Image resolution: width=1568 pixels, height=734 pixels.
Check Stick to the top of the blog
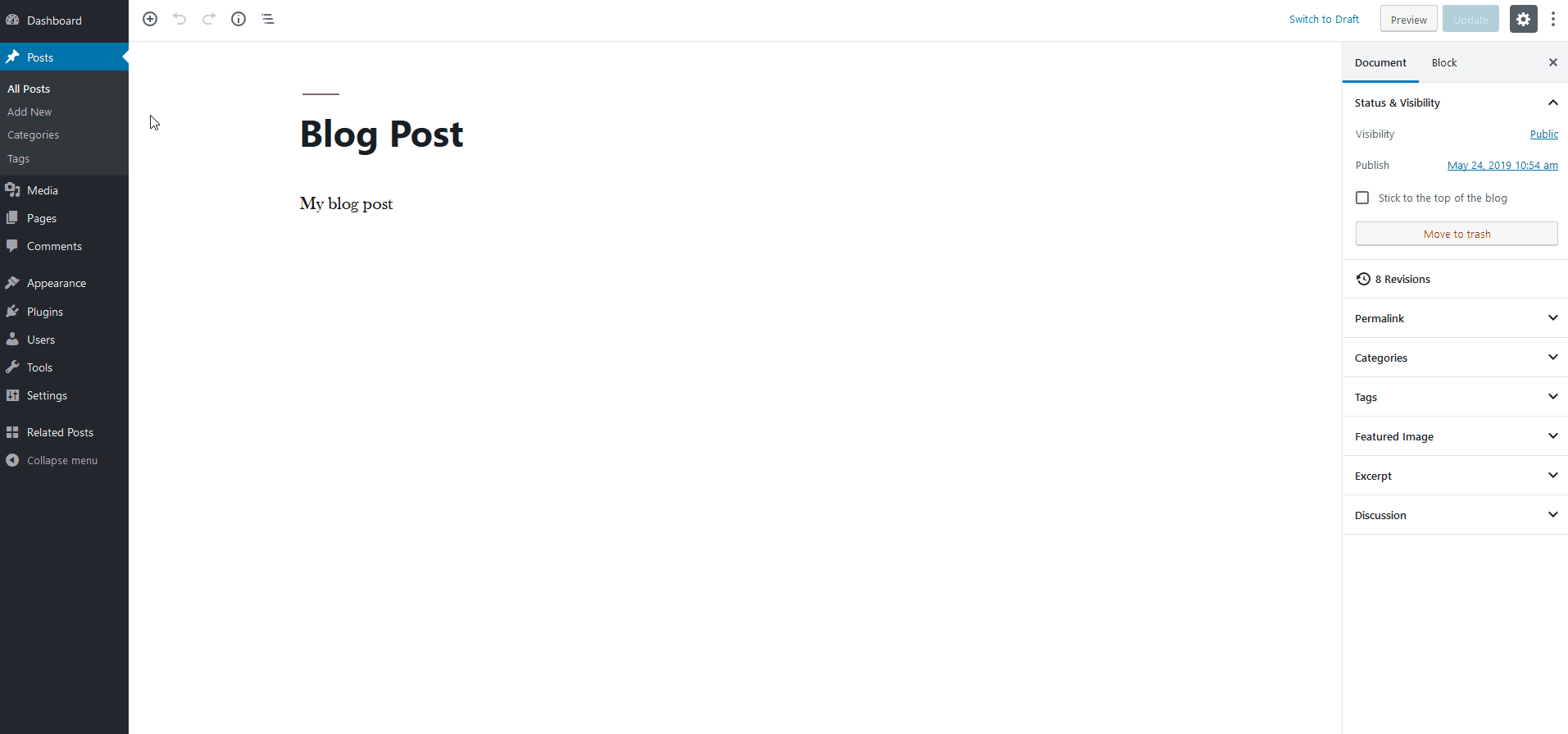[1362, 198]
